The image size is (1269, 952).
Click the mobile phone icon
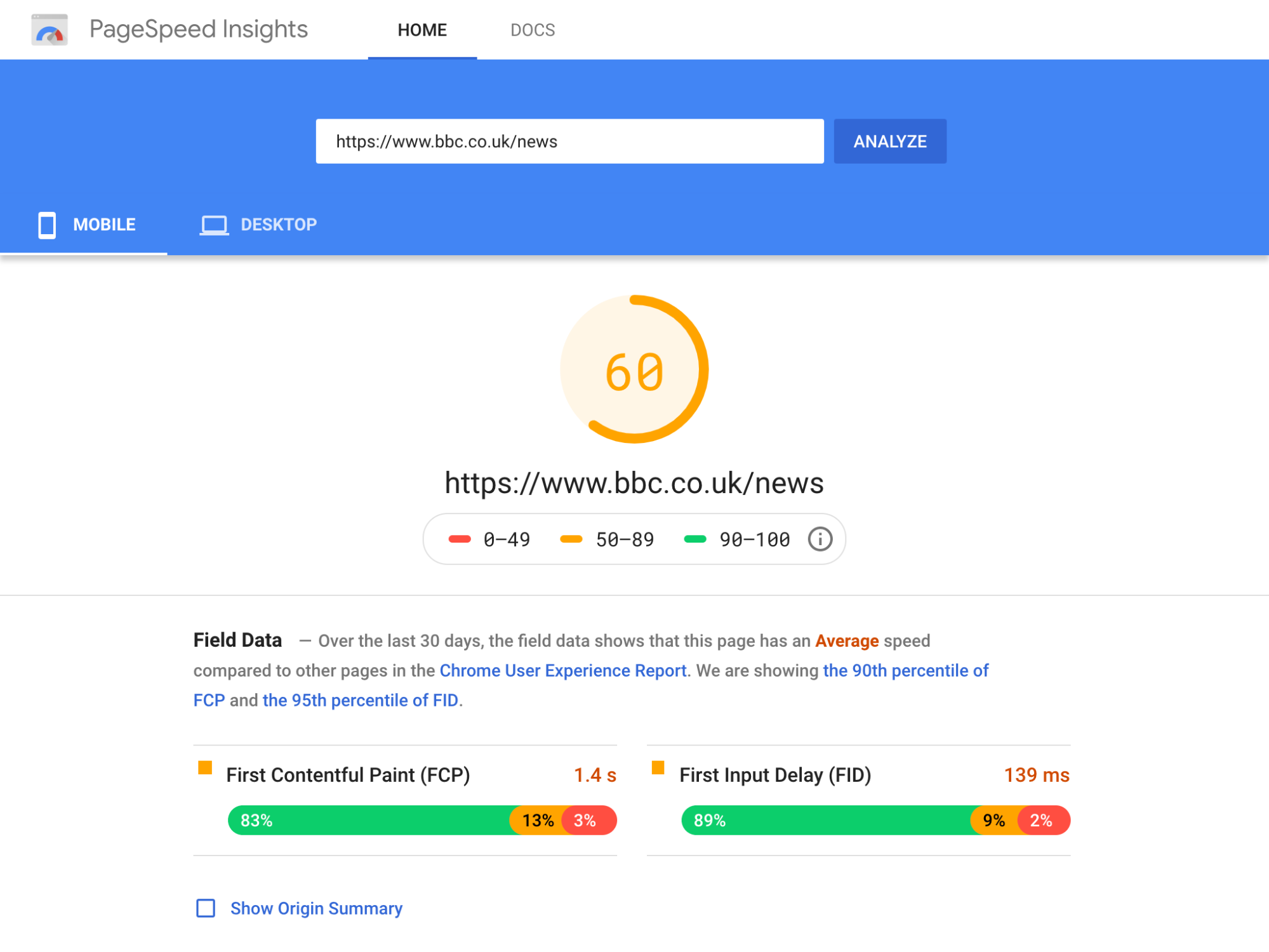47,225
